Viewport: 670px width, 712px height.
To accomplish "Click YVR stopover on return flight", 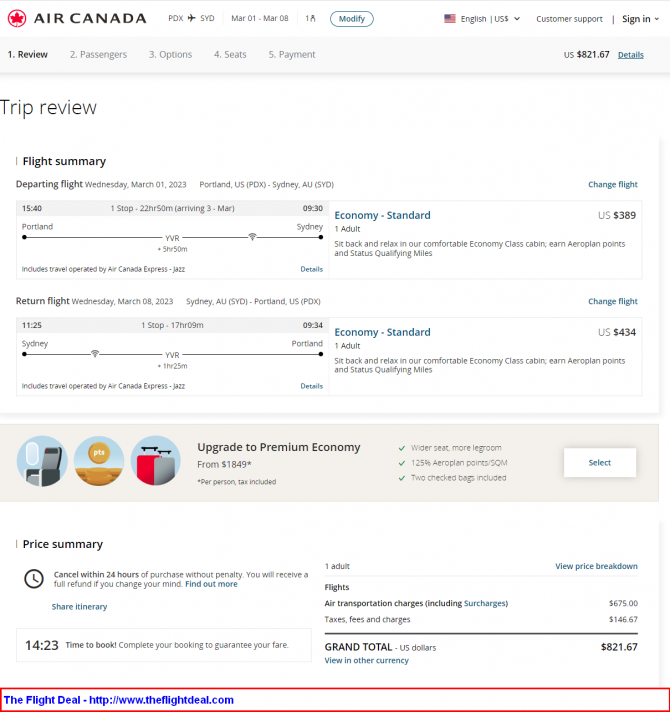I will tap(172, 355).
